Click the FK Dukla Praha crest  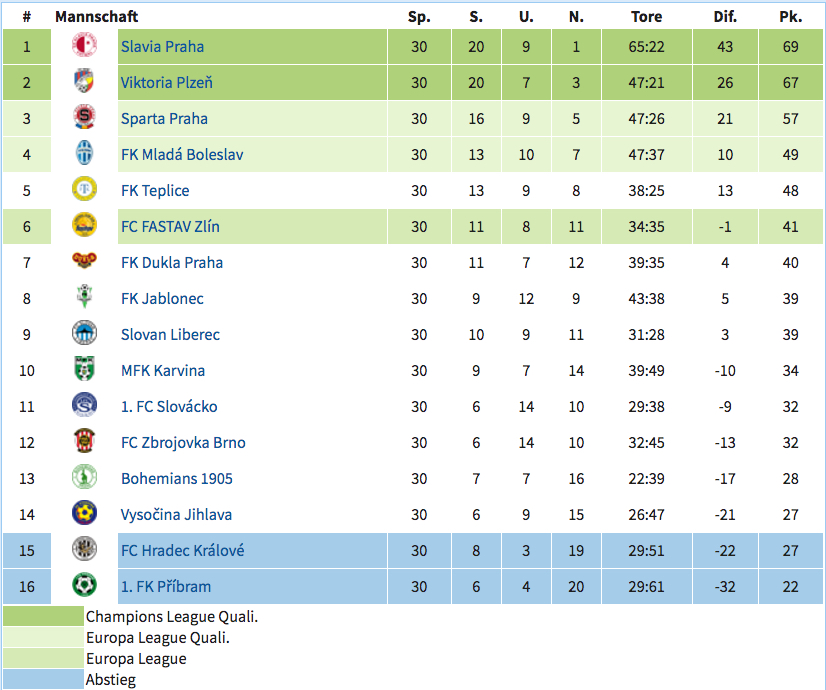click(84, 261)
